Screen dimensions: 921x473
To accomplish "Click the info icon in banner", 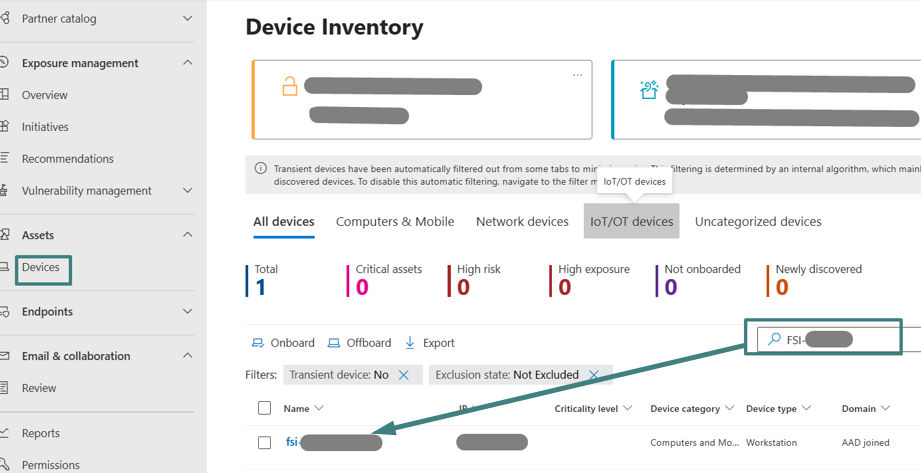I will coord(261,169).
